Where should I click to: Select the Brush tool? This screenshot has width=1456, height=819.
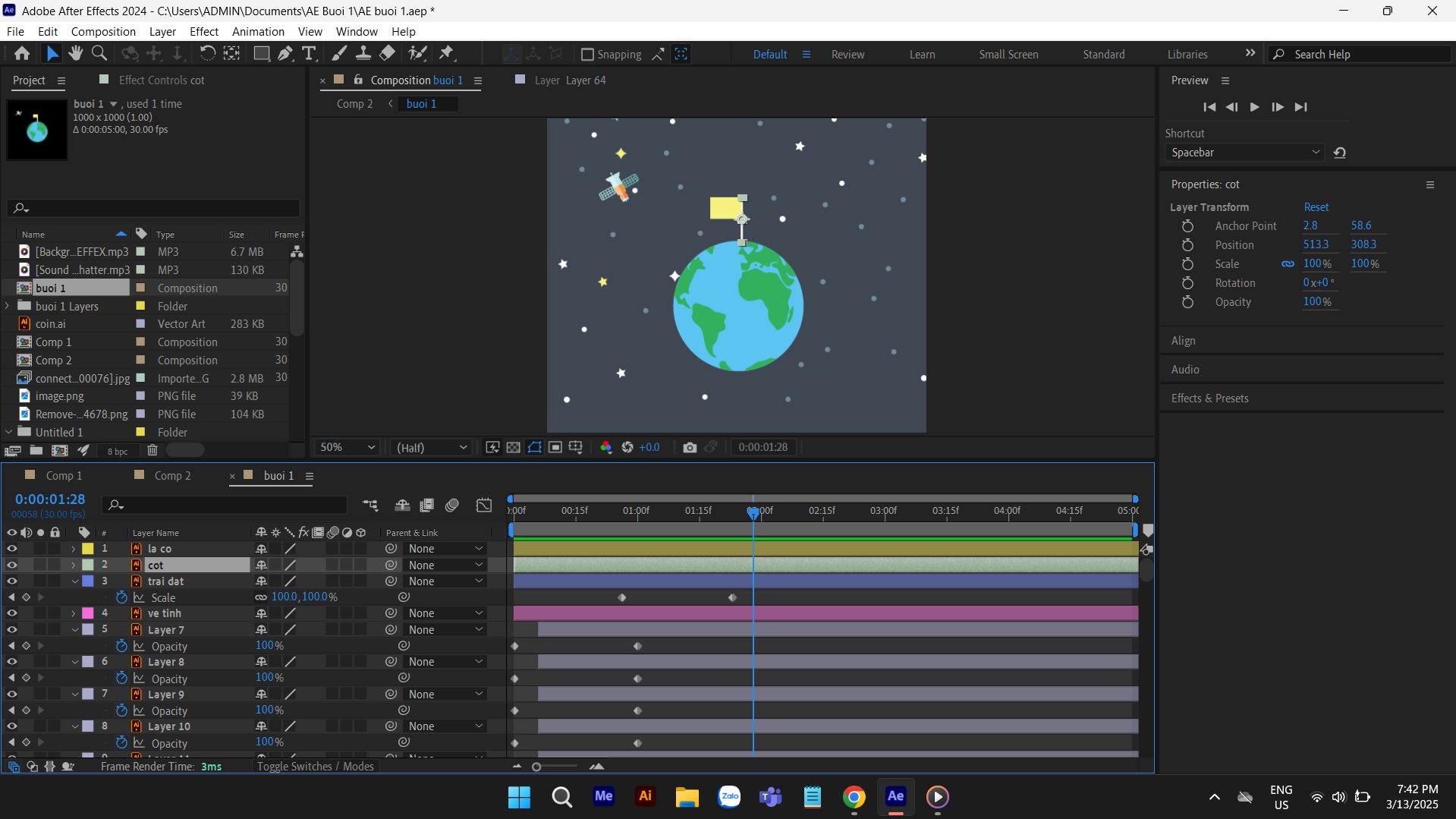(x=339, y=53)
